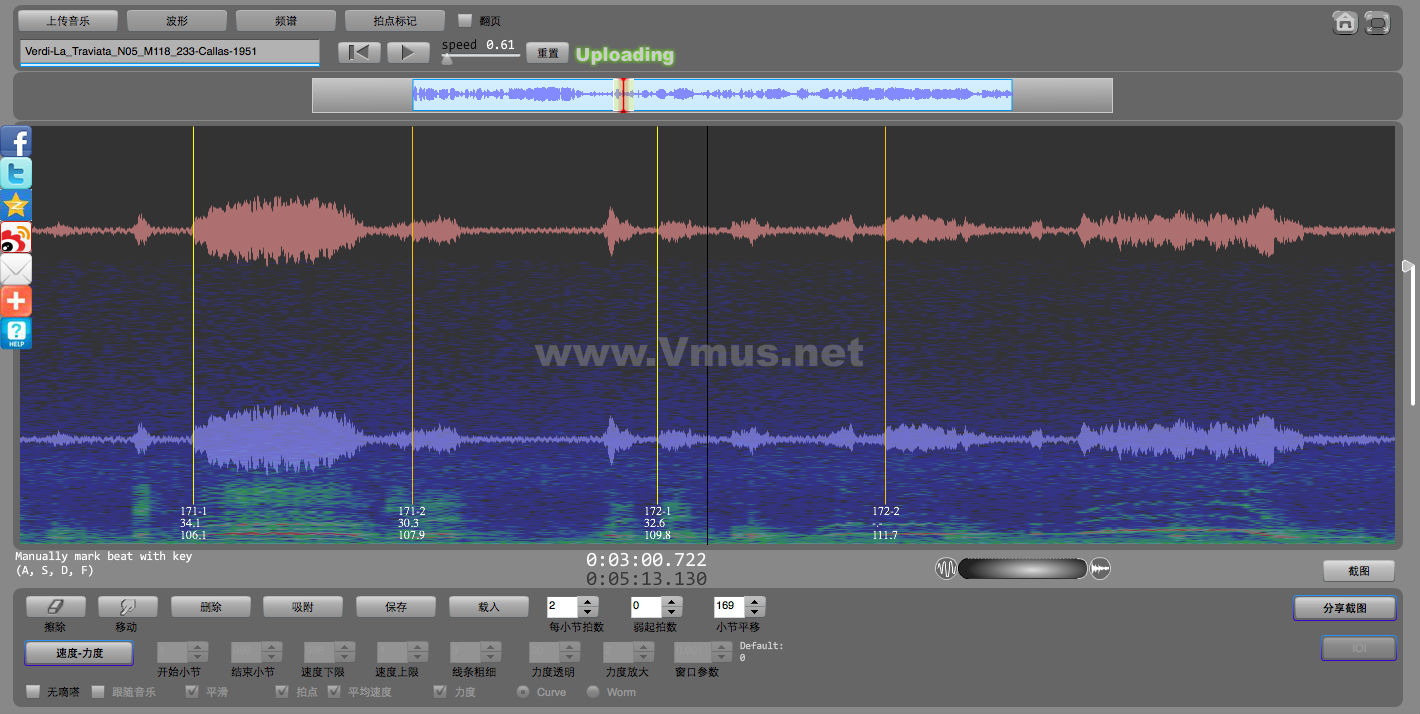Increase 每小节拍数 beats-per-bar stepper value
This screenshot has height=714, width=1420.
[x=588, y=601]
